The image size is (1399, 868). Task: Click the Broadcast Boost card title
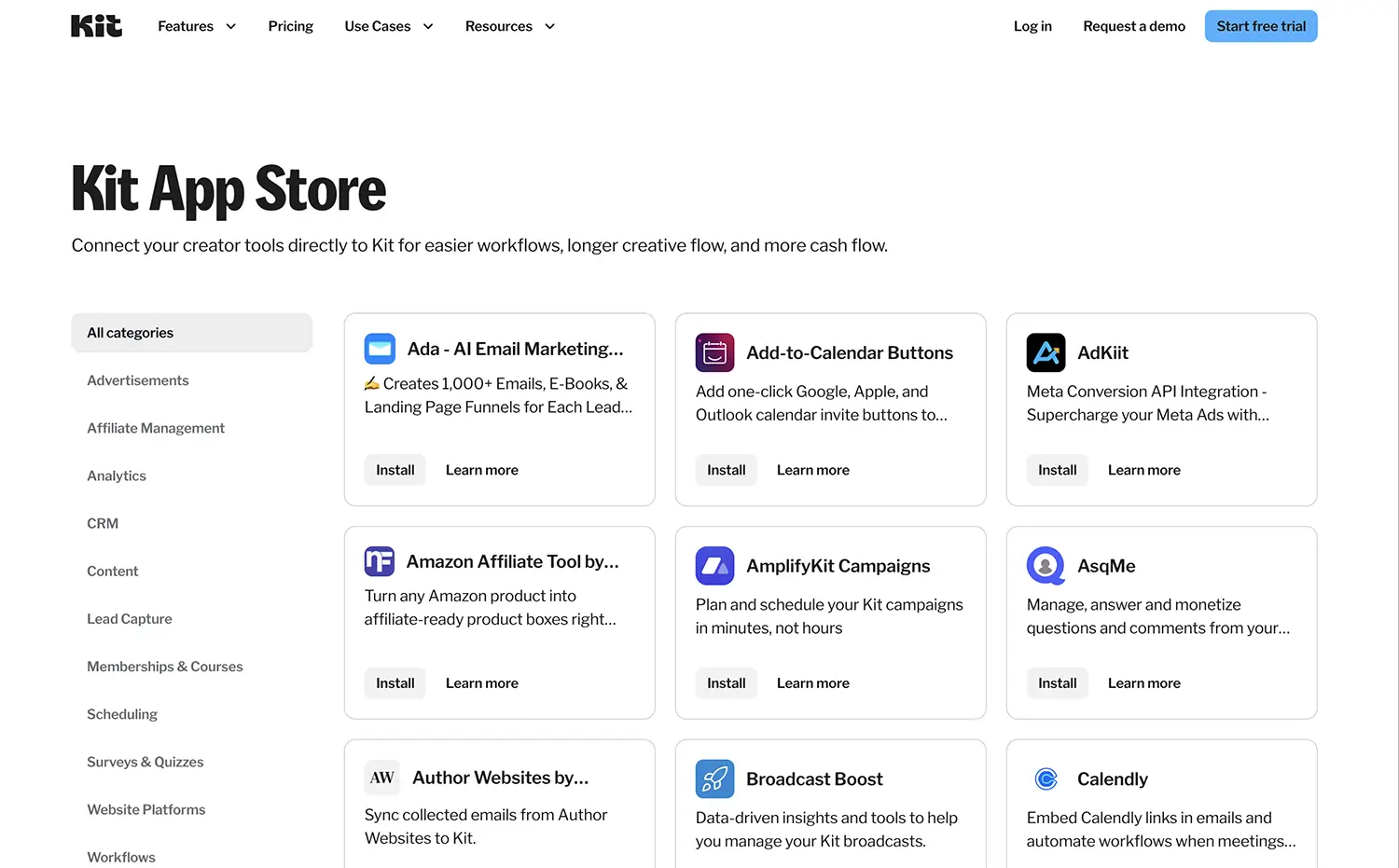[814, 778]
